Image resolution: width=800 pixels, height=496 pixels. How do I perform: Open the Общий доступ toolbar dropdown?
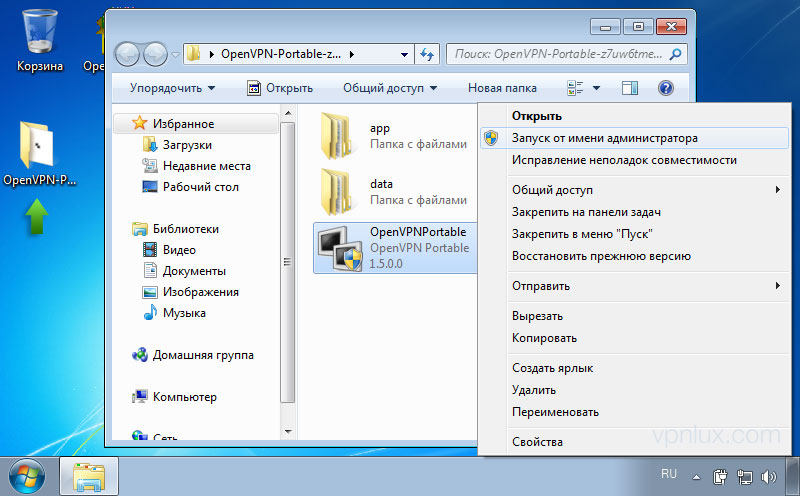[x=390, y=88]
